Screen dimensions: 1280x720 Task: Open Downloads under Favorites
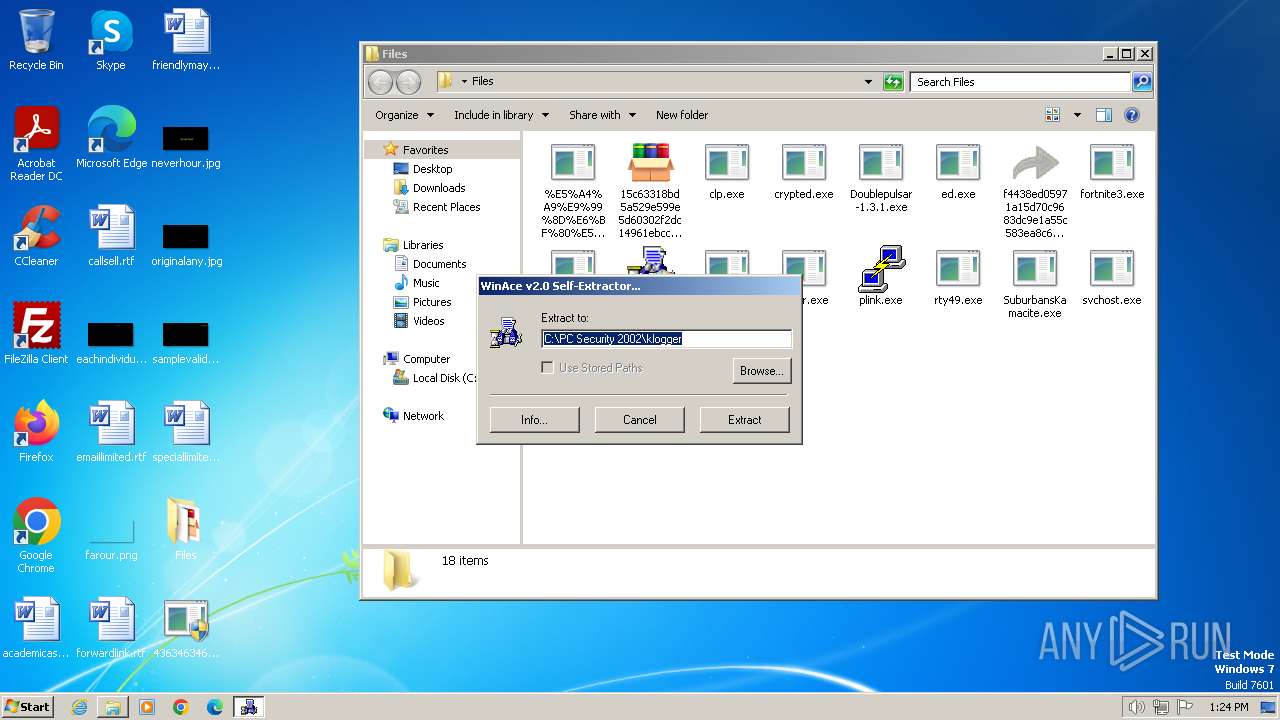(439, 188)
